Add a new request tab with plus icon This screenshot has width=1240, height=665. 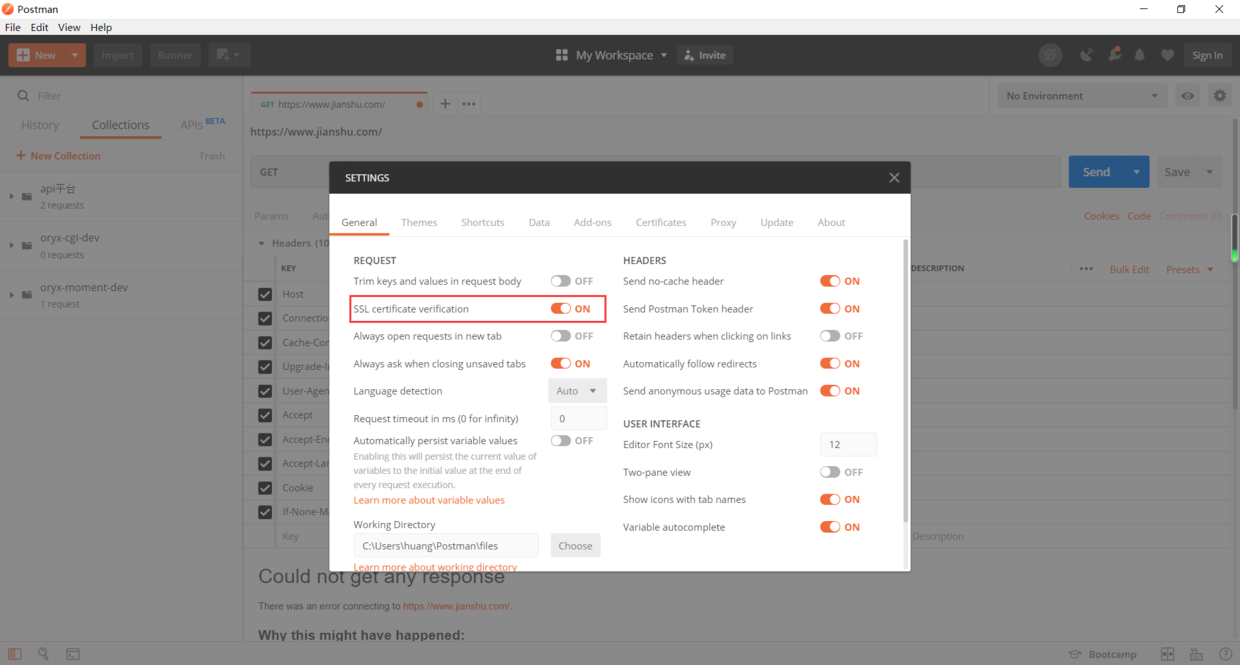(x=445, y=104)
